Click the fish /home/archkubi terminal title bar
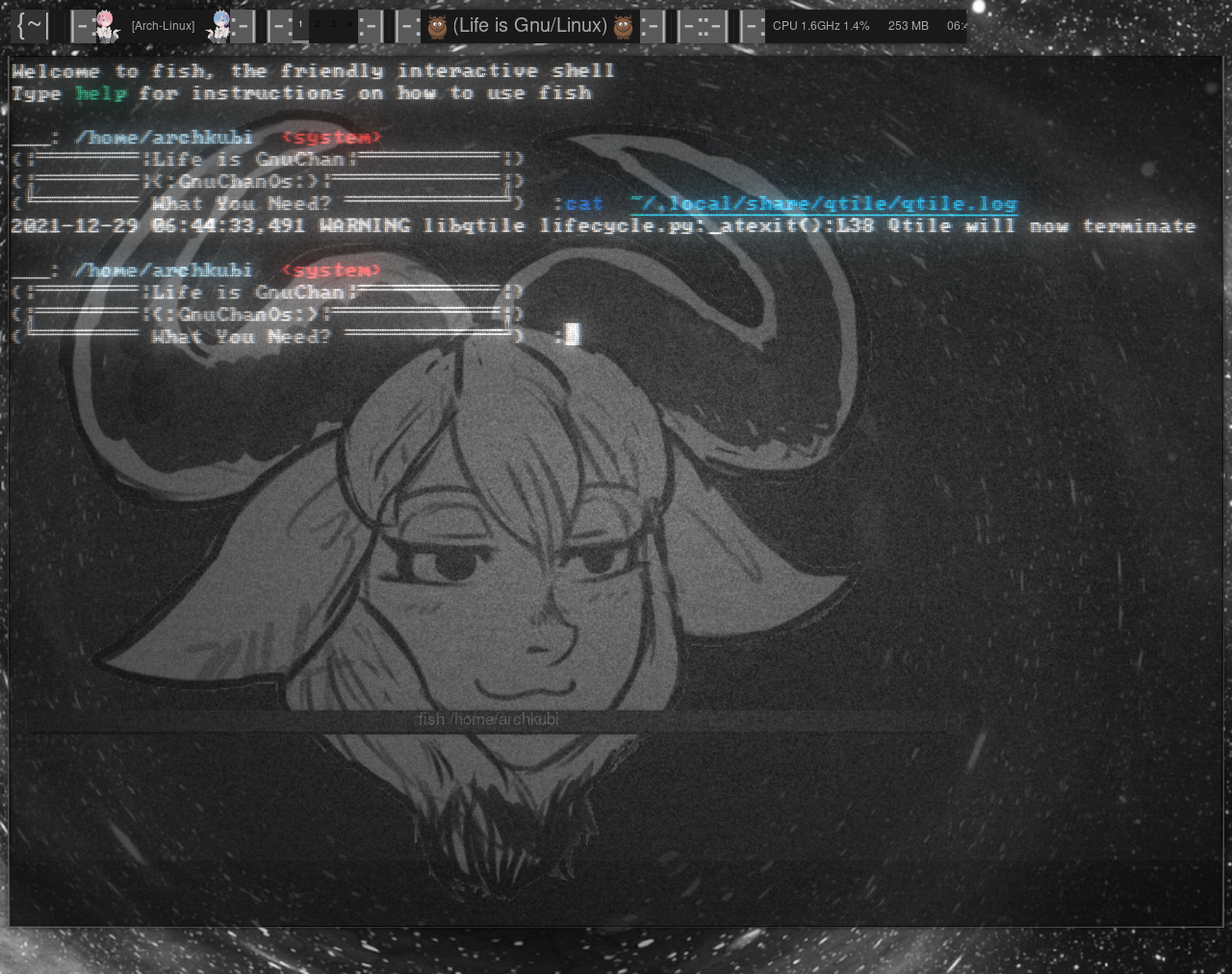Image resolution: width=1232 pixels, height=974 pixels. [488, 719]
